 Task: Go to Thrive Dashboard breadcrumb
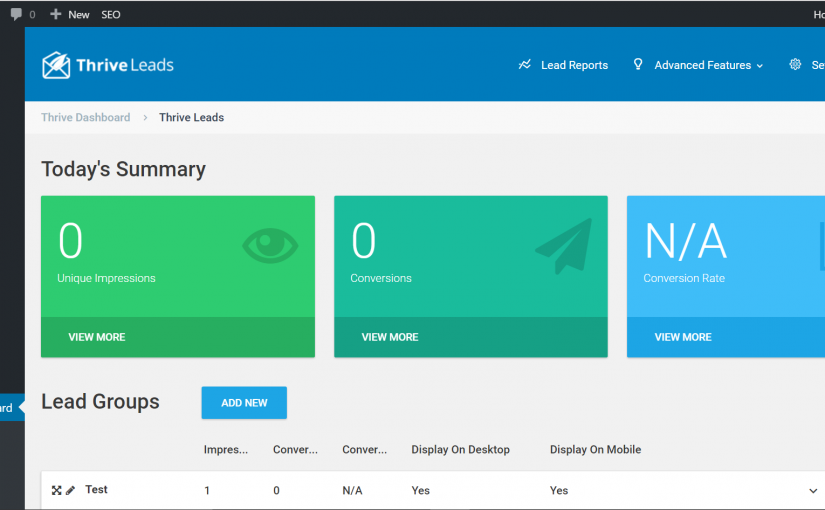[x=86, y=117]
